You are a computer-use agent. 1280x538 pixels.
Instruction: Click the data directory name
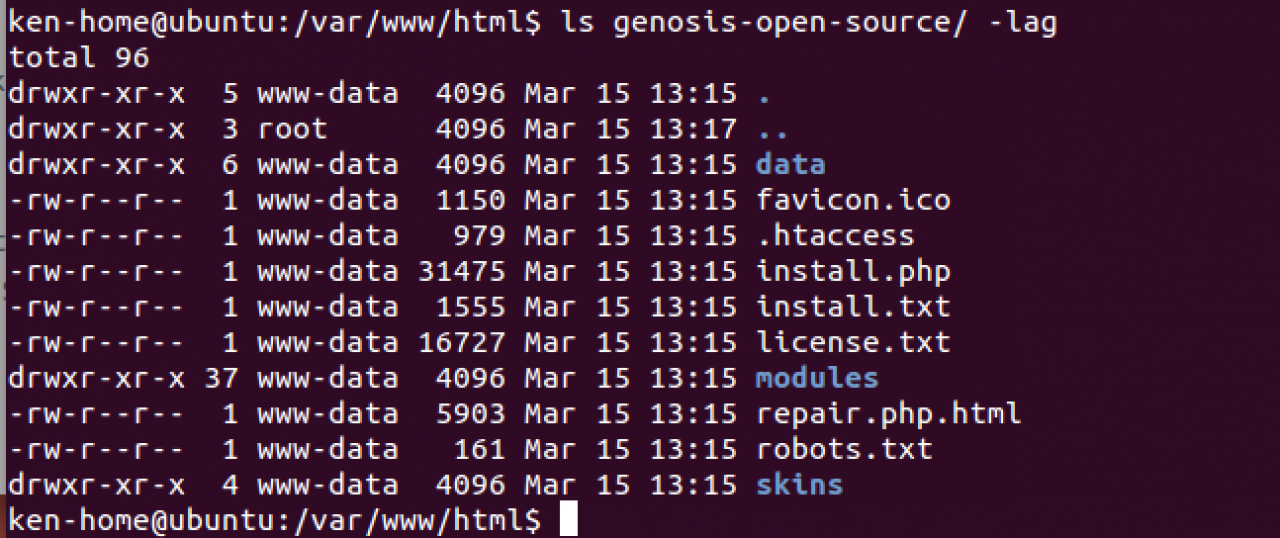tap(790, 164)
